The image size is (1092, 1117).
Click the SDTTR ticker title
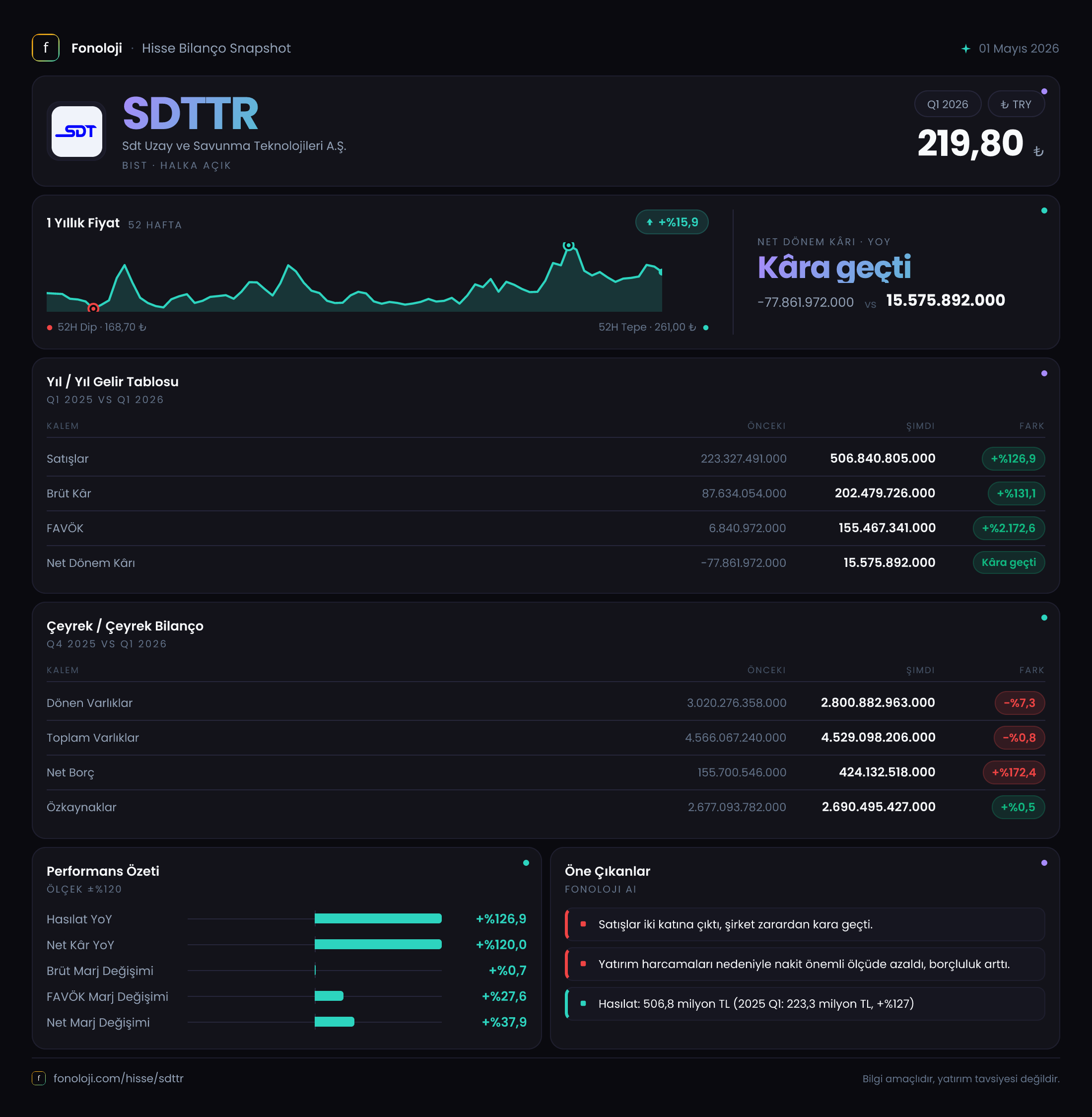coord(191,113)
